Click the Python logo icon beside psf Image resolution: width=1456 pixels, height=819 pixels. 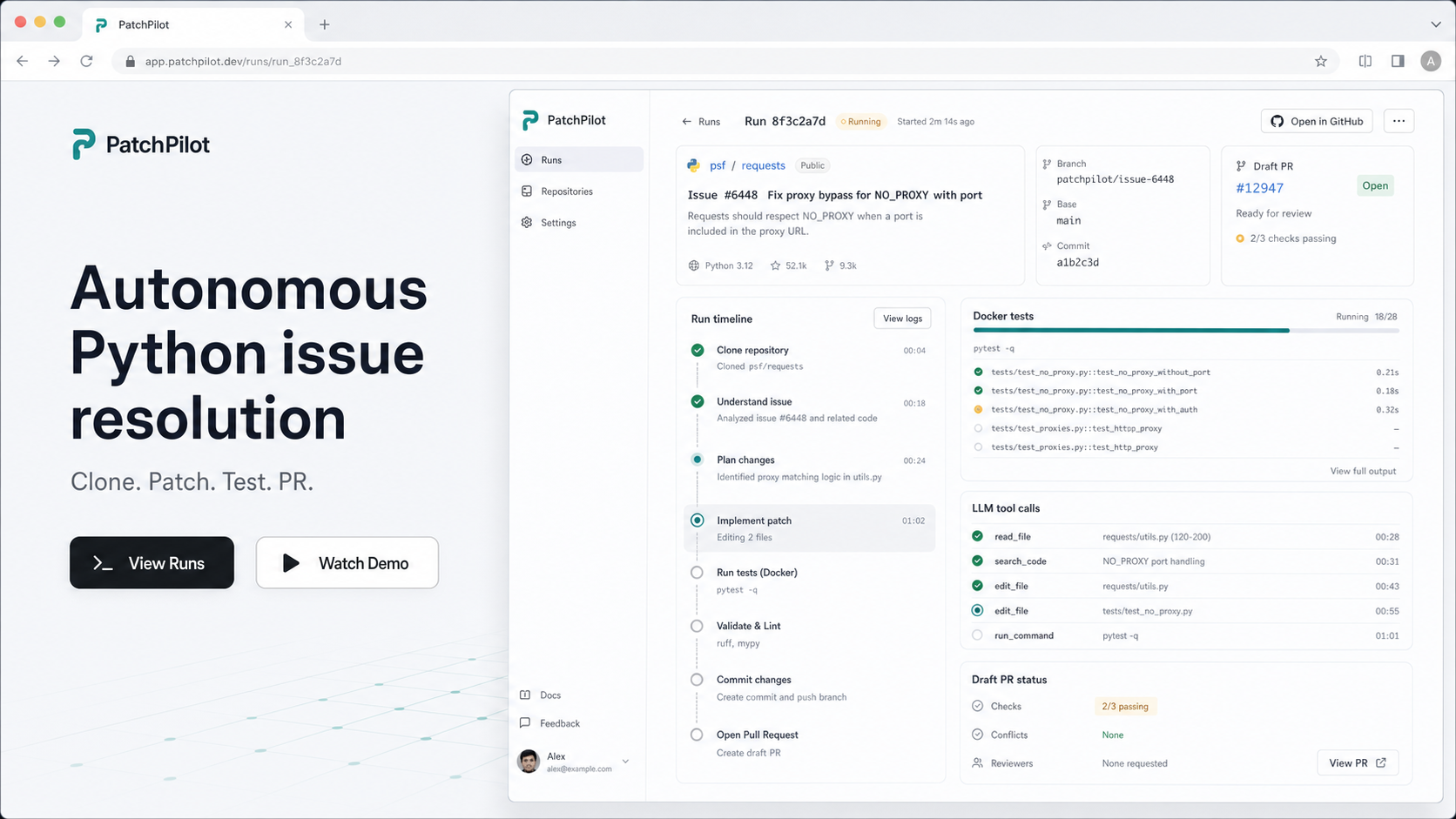[694, 165]
